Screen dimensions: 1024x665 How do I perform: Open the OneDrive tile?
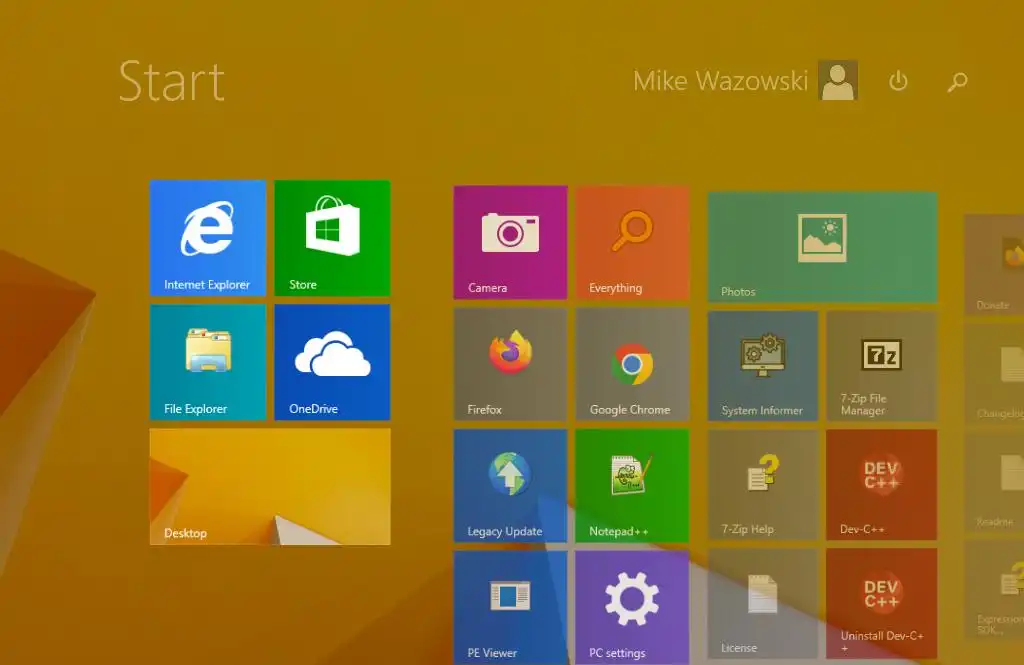332,362
